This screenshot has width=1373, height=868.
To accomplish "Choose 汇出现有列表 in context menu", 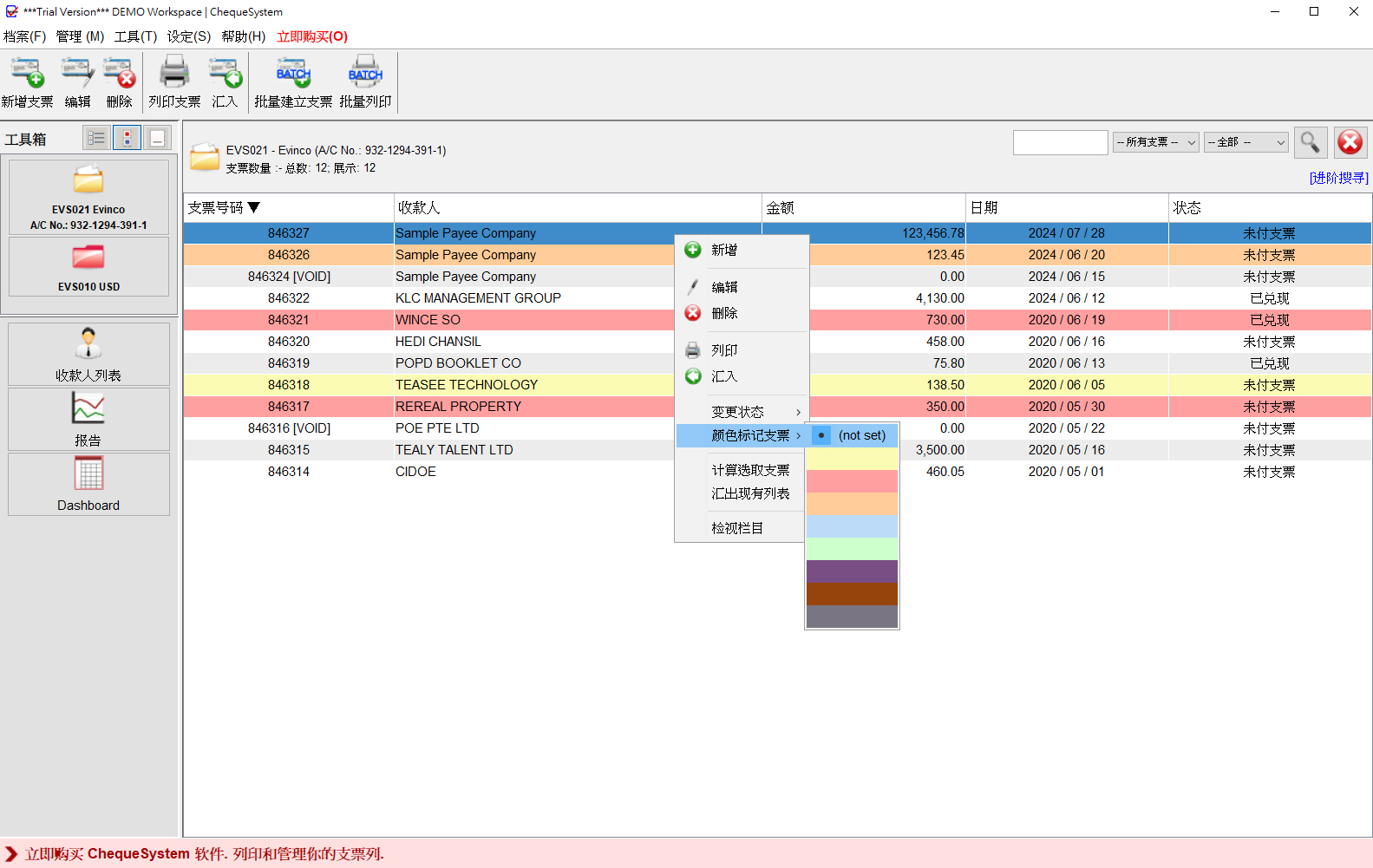I will pyautogui.click(x=742, y=493).
